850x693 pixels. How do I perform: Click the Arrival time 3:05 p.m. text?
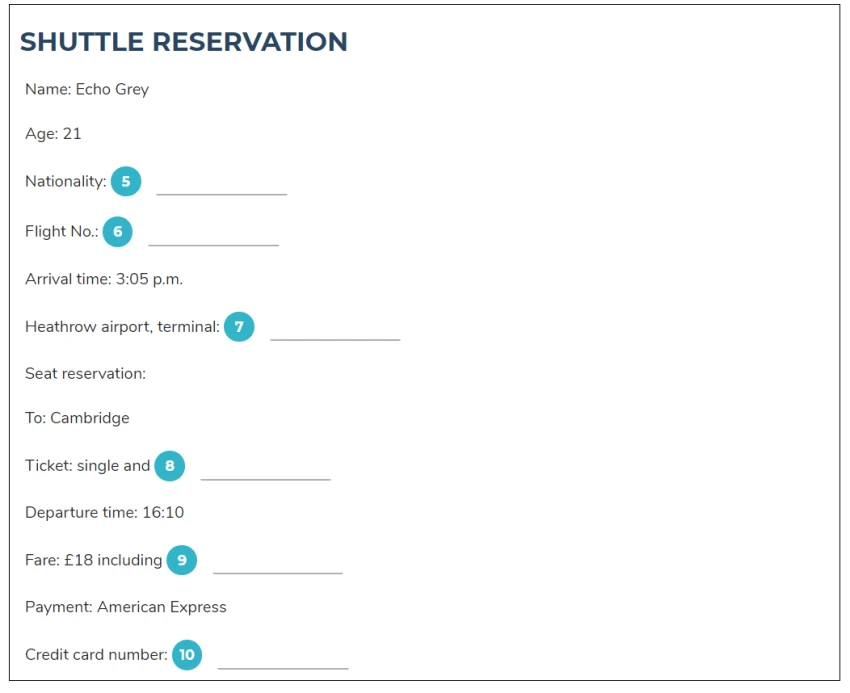(104, 279)
